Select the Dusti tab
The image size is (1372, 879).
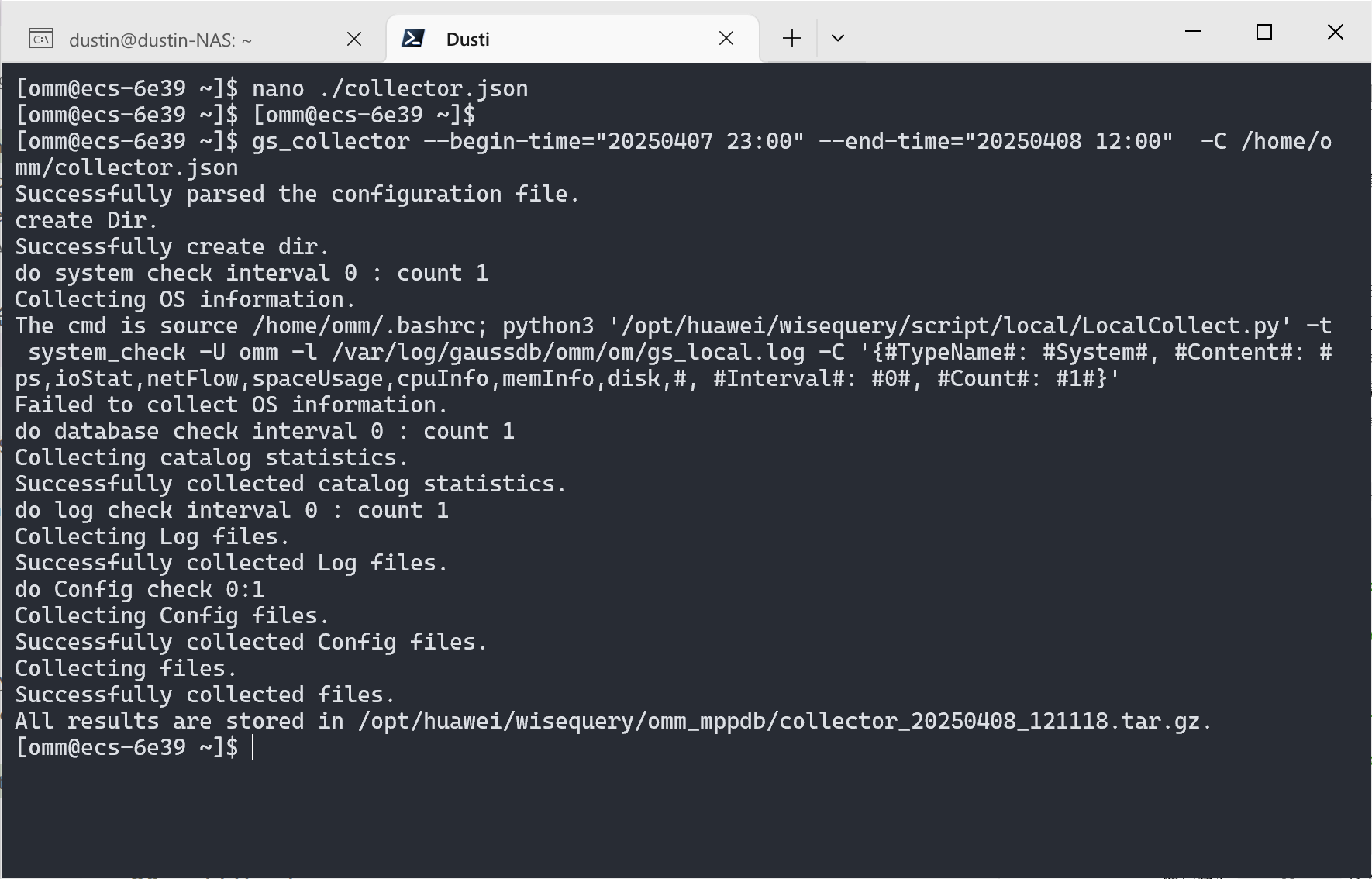(543, 40)
